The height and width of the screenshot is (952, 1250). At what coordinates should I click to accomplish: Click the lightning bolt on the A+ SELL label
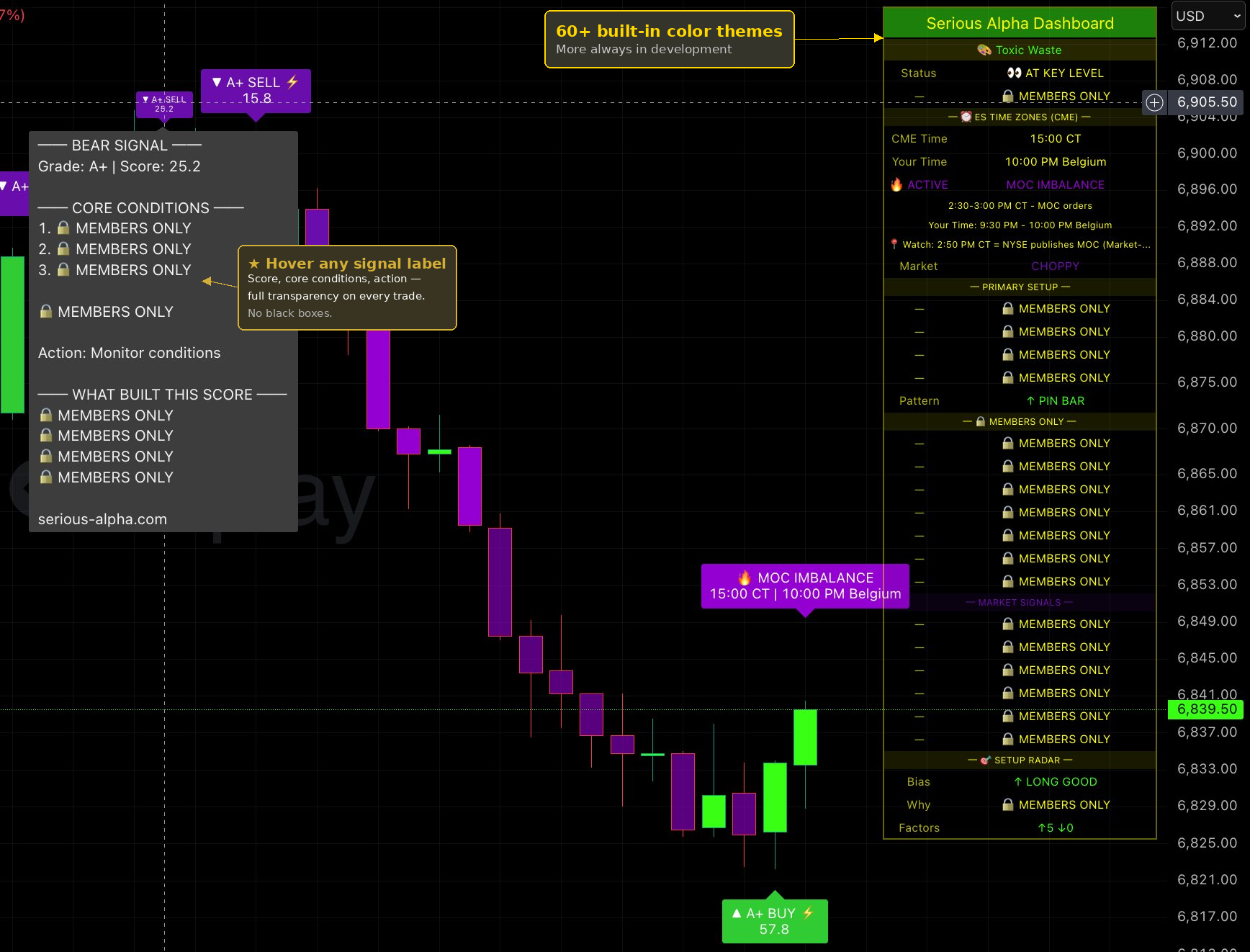point(291,82)
